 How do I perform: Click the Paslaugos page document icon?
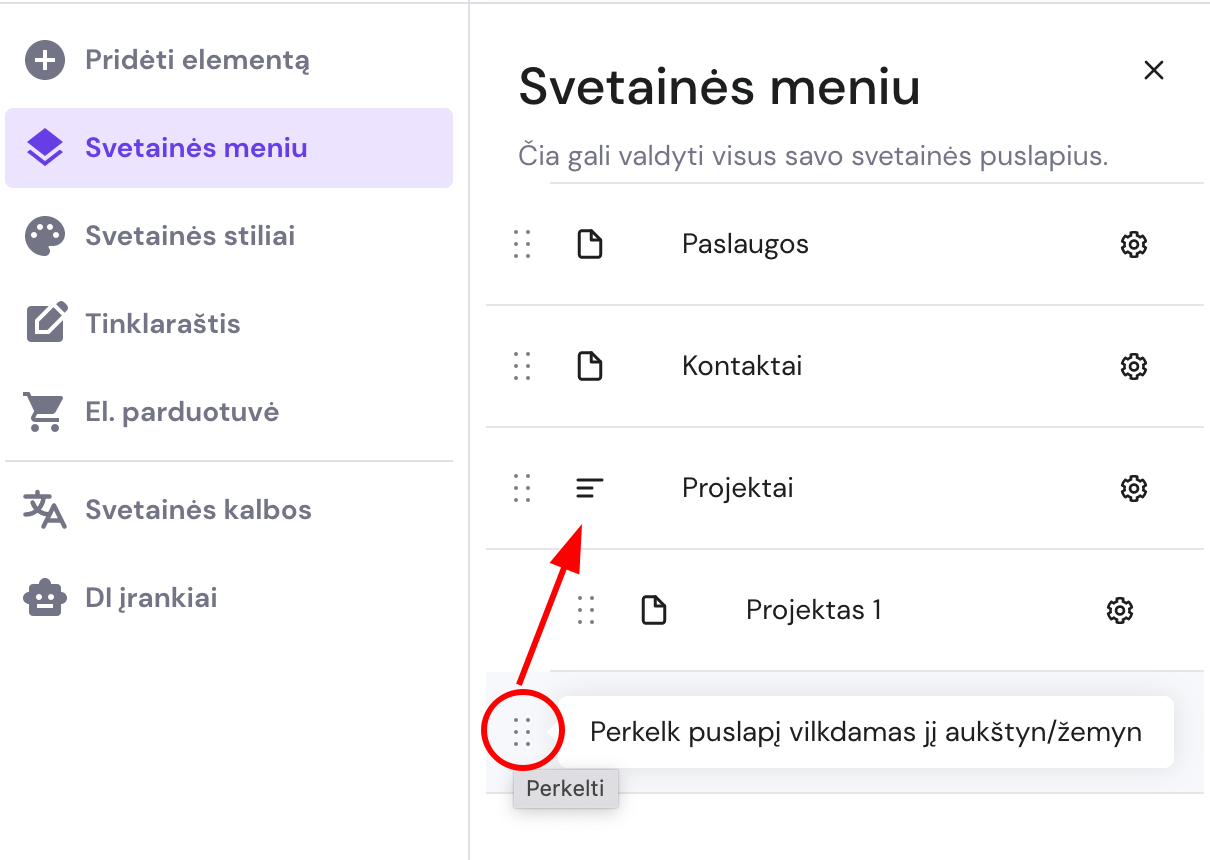[x=589, y=244]
